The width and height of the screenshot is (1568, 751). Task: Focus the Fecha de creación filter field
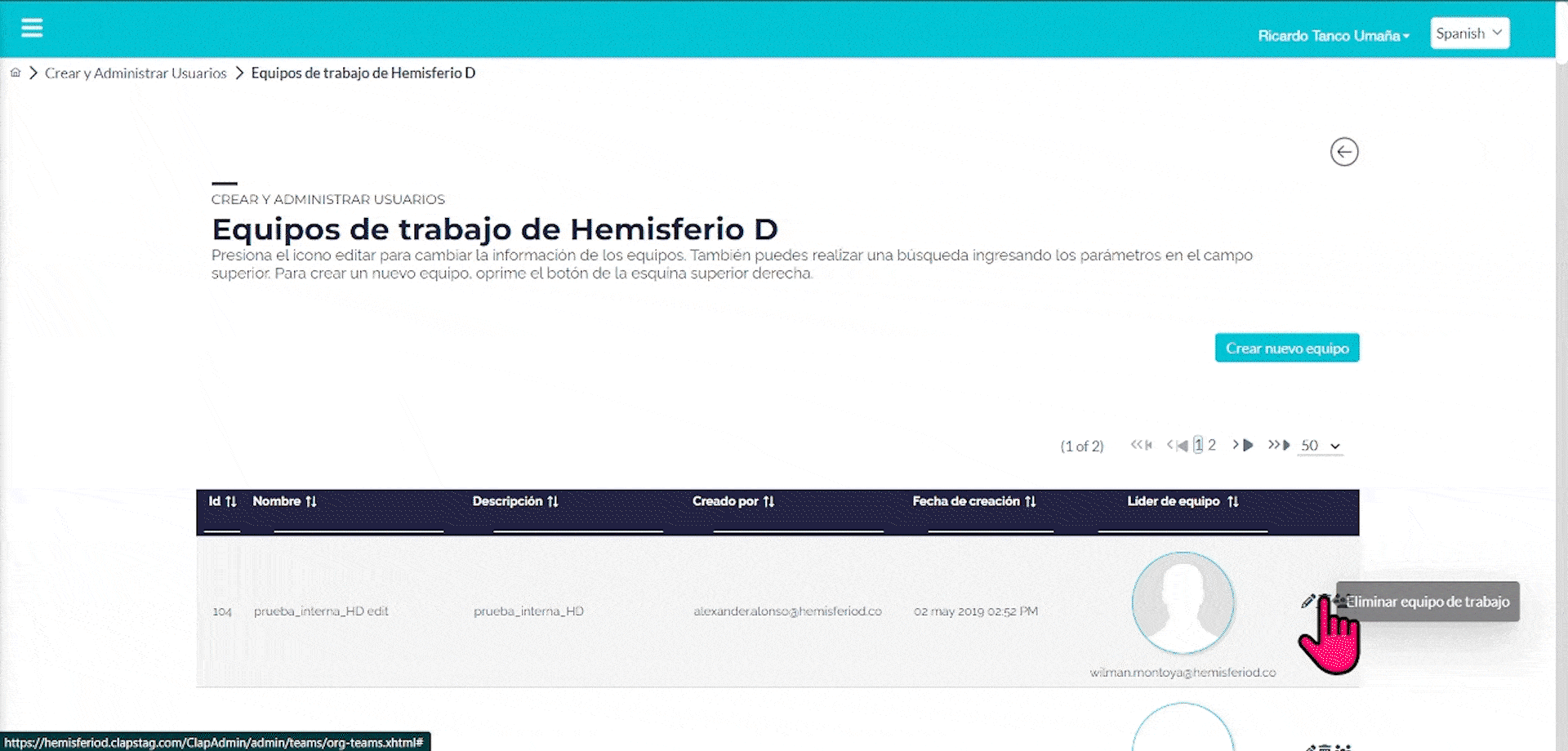pyautogui.click(x=991, y=523)
